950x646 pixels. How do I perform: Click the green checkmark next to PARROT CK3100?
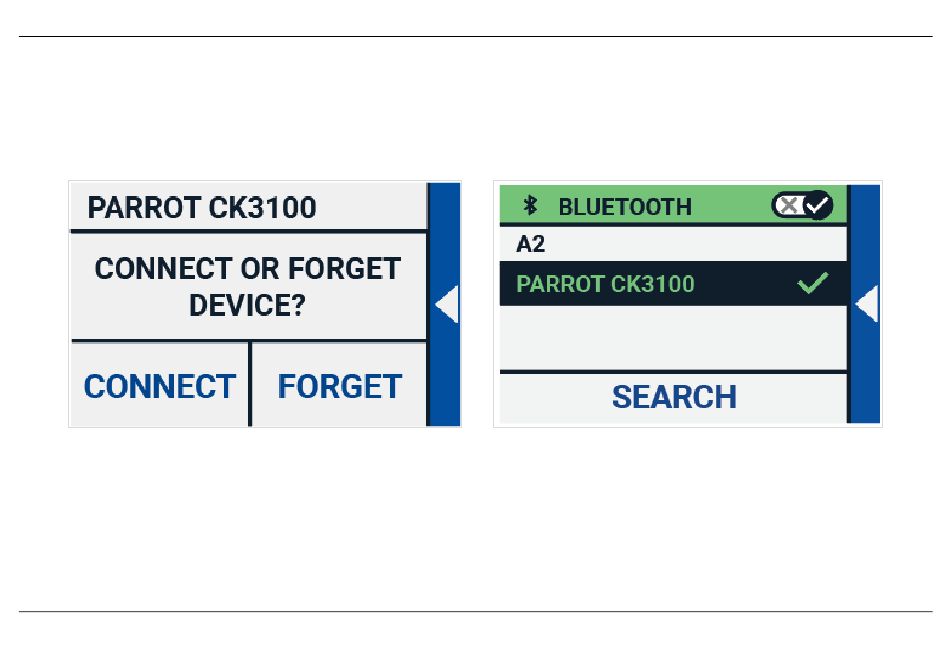pyautogui.click(x=812, y=283)
